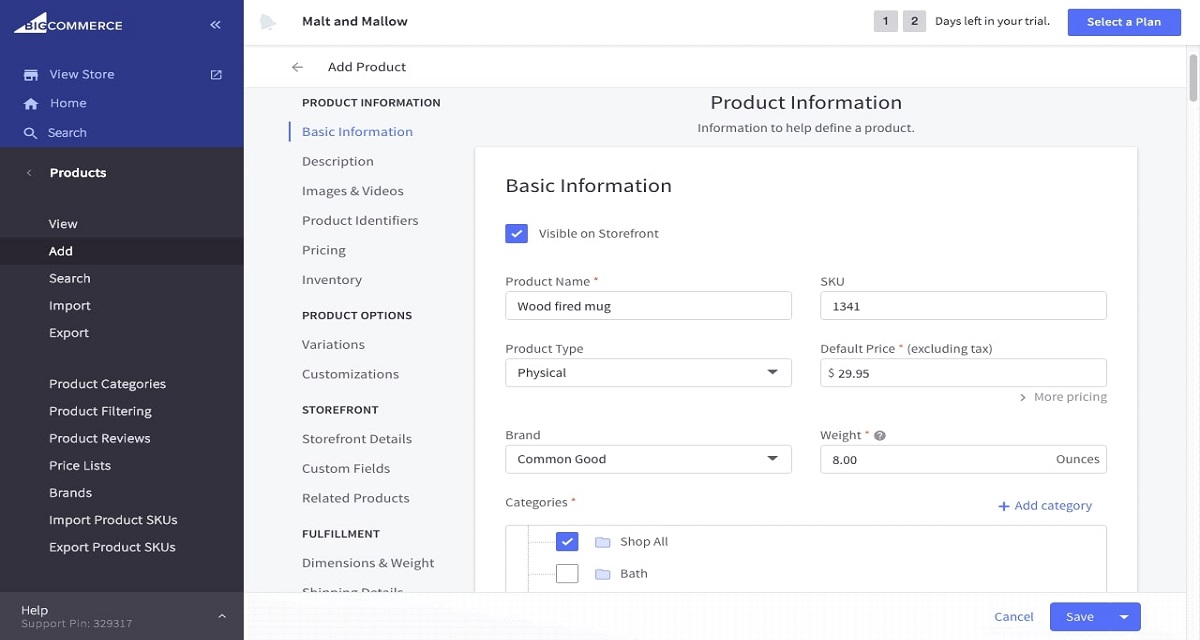Open store in new tab icon
This screenshot has height=640, width=1200.
pos(216,75)
